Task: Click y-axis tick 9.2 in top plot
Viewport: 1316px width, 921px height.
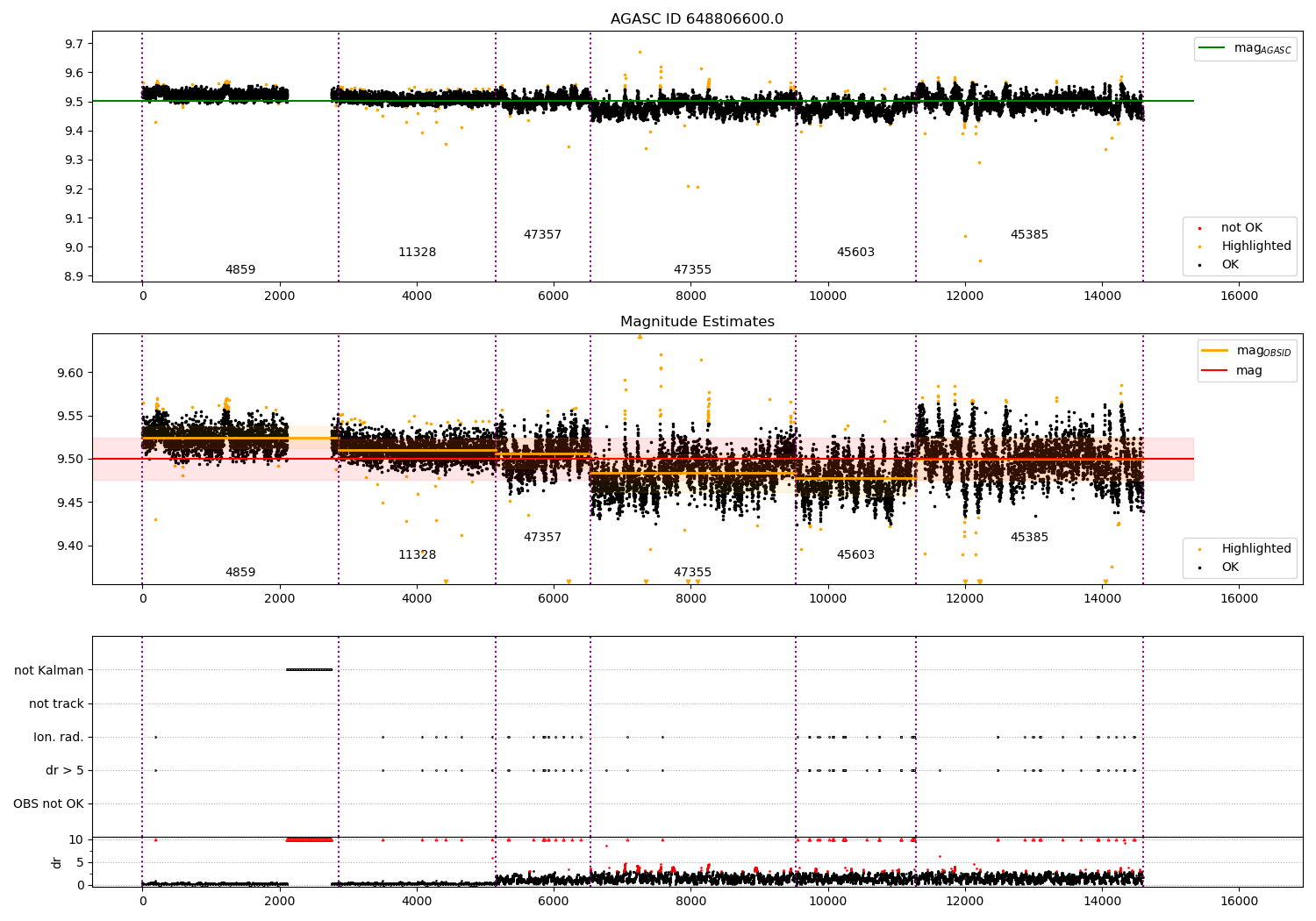Action: (75, 189)
